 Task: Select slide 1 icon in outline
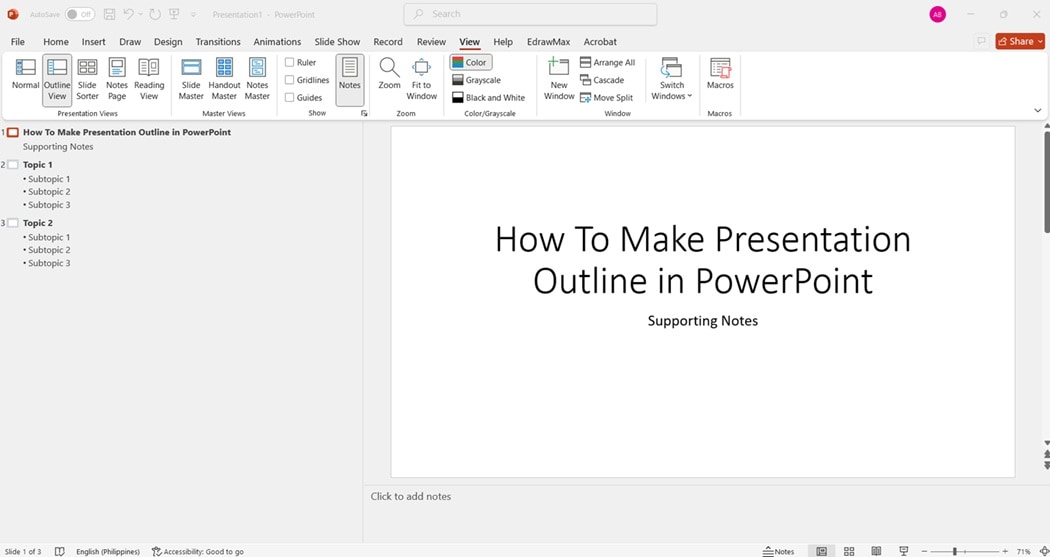click(13, 133)
